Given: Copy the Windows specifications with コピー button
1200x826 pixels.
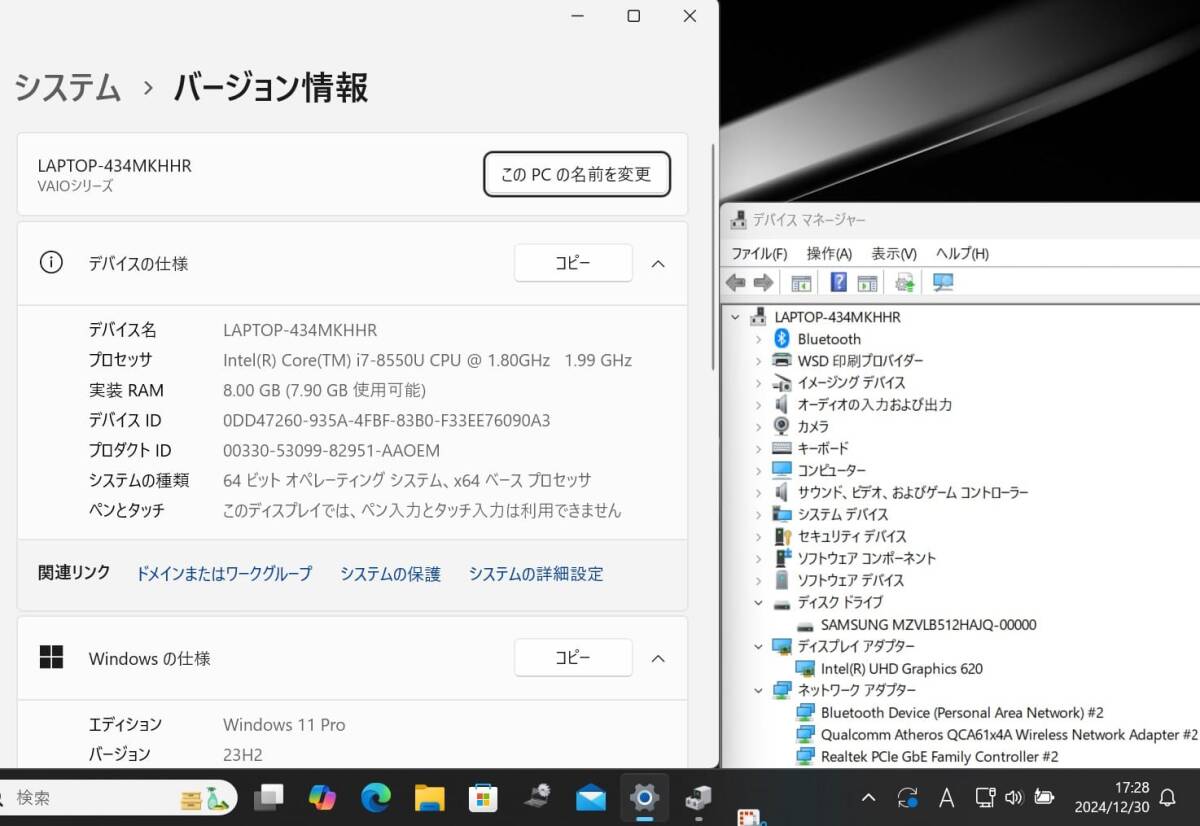Looking at the screenshot, I should [x=573, y=658].
